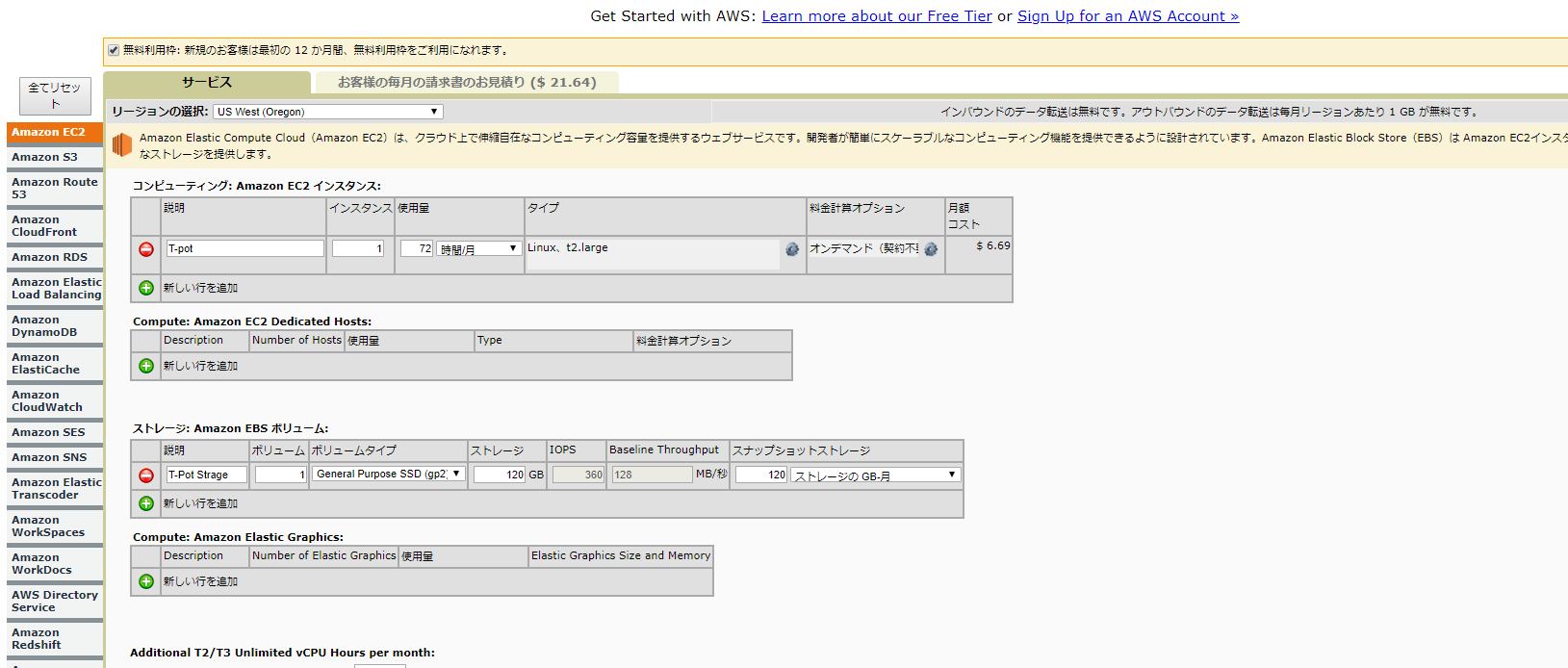This screenshot has height=668, width=1568.
Task: Open Sign Up for an AWS Account link
Action: pos(1128,16)
